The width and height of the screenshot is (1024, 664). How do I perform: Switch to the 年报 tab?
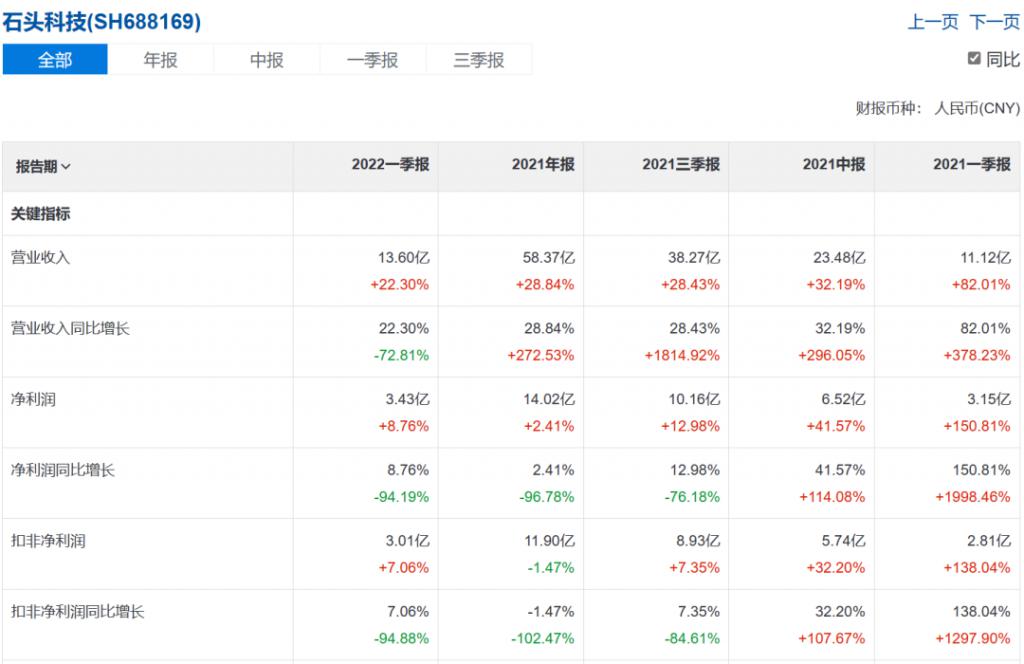(161, 59)
